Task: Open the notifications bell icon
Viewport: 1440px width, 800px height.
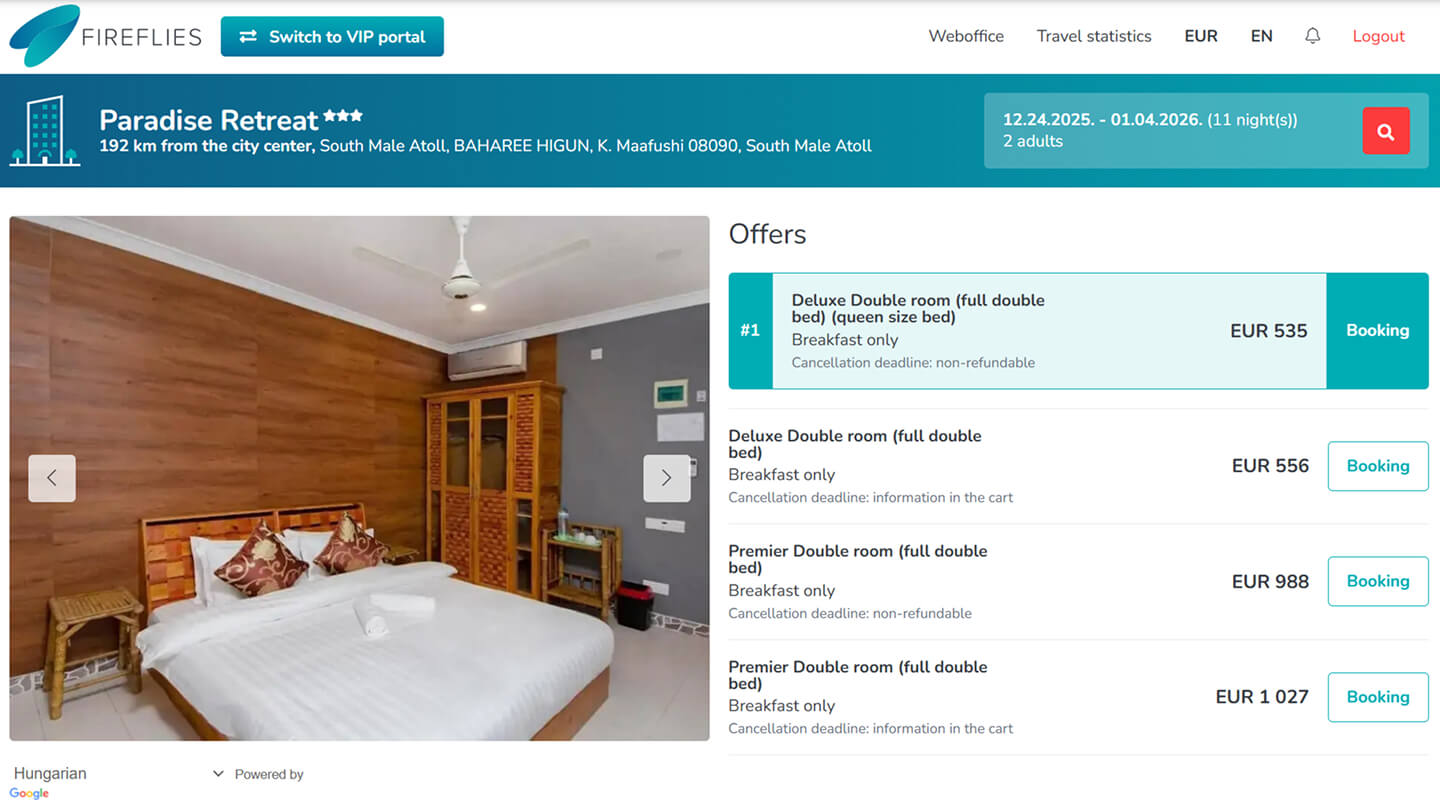Action: pos(1313,36)
